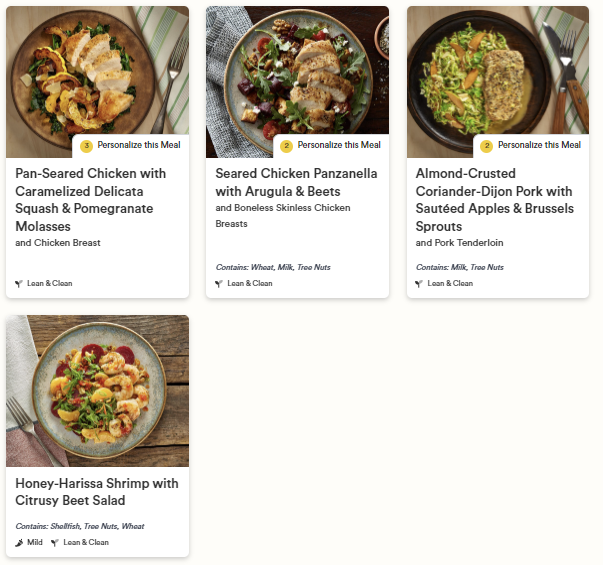
Task: Click the yellow 2 badge on Almond-Crusted Pork
Action: click(x=487, y=146)
